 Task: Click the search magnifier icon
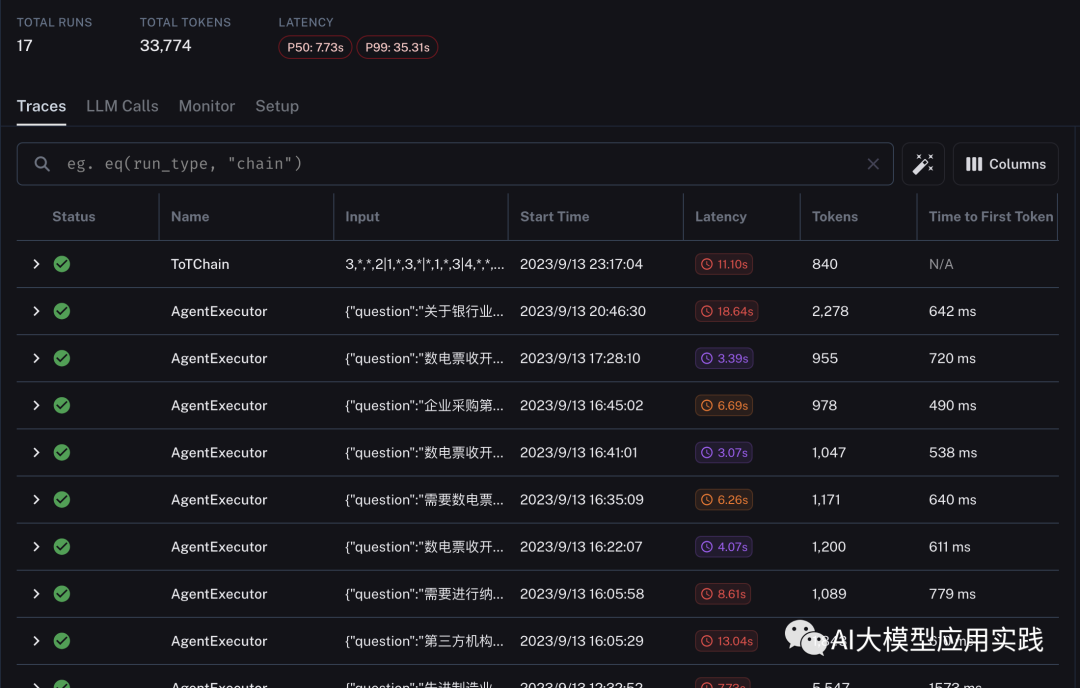click(x=42, y=164)
